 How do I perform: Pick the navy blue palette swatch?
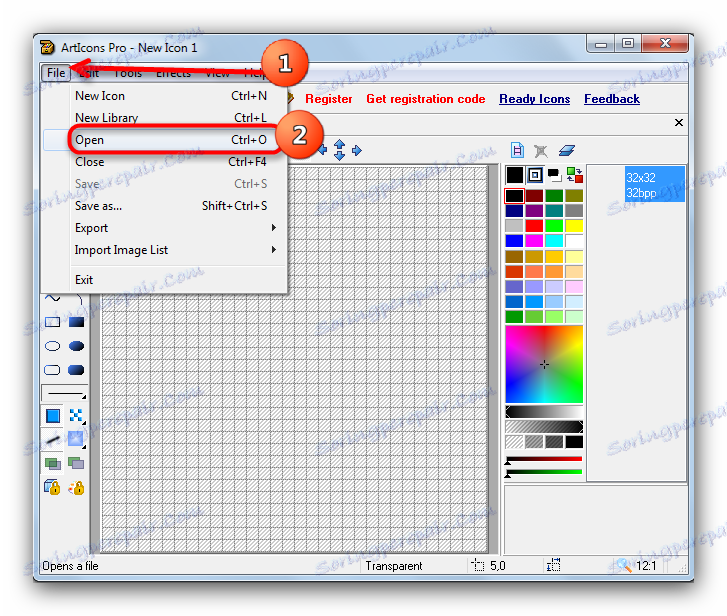point(514,211)
